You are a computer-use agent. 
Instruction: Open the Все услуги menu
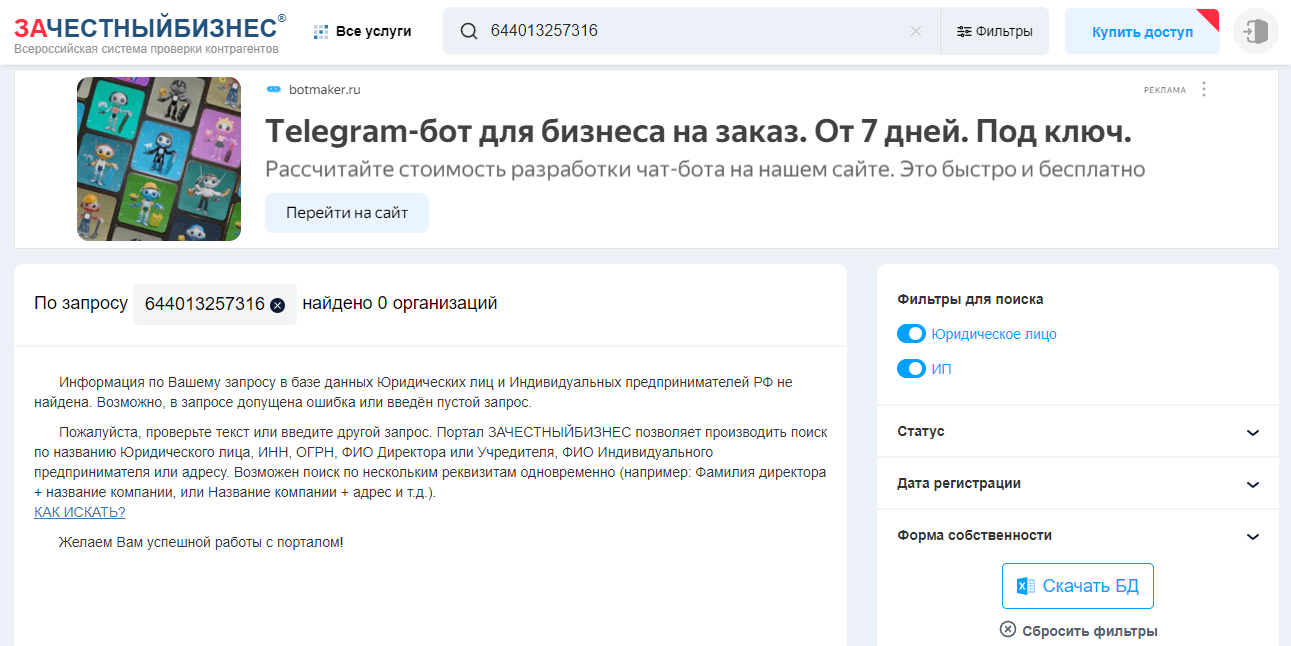pyautogui.click(x=362, y=31)
